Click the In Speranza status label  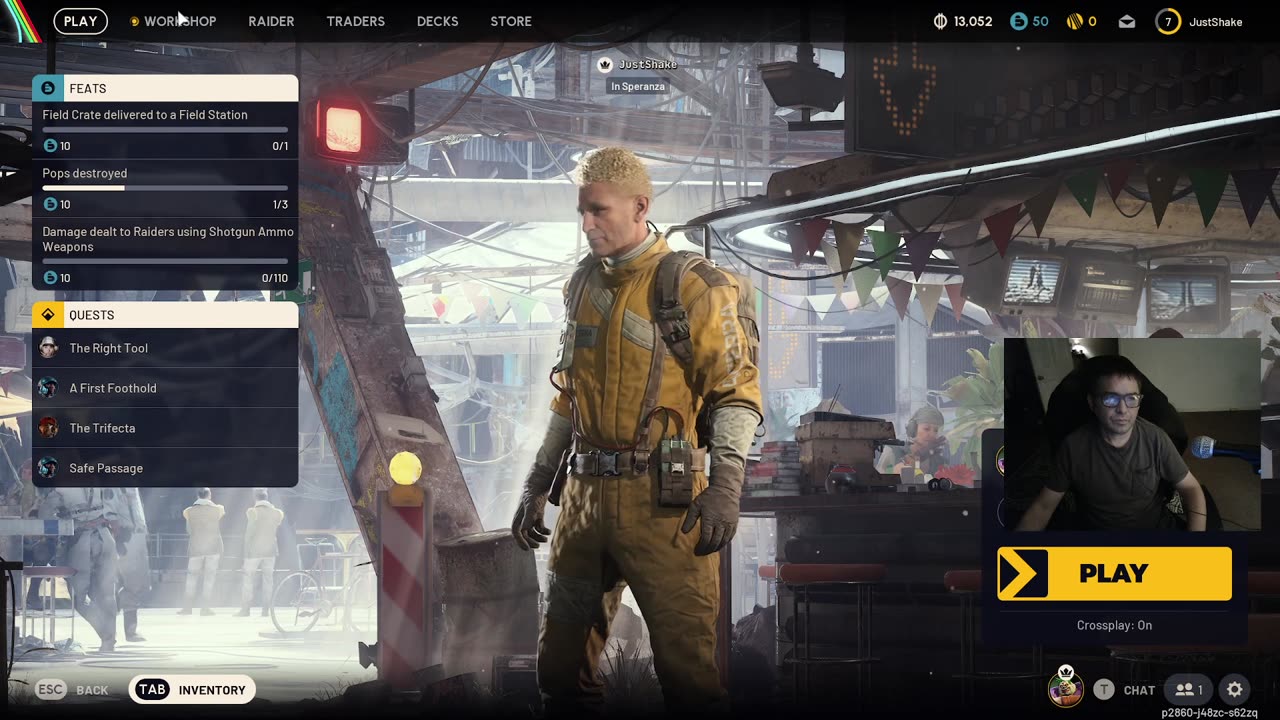638,87
